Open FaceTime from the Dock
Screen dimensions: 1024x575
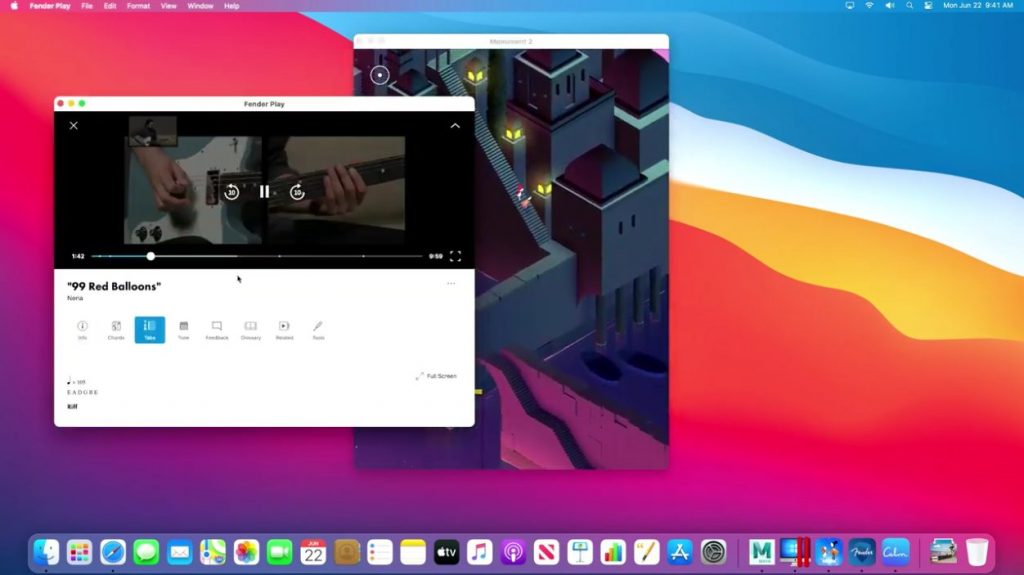click(280, 553)
